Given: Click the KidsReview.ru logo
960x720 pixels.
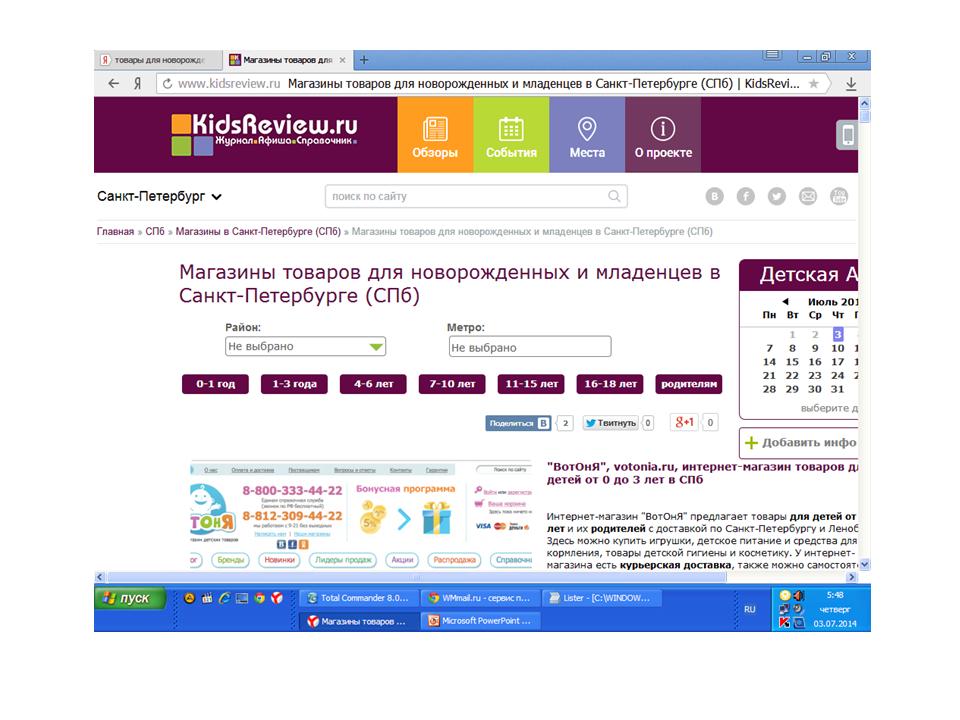Looking at the screenshot, I should tap(264, 133).
